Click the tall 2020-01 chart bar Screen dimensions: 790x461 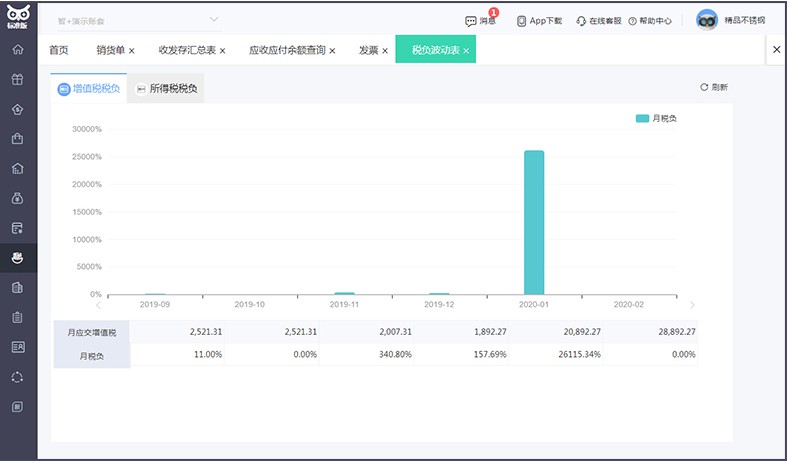tap(534, 222)
